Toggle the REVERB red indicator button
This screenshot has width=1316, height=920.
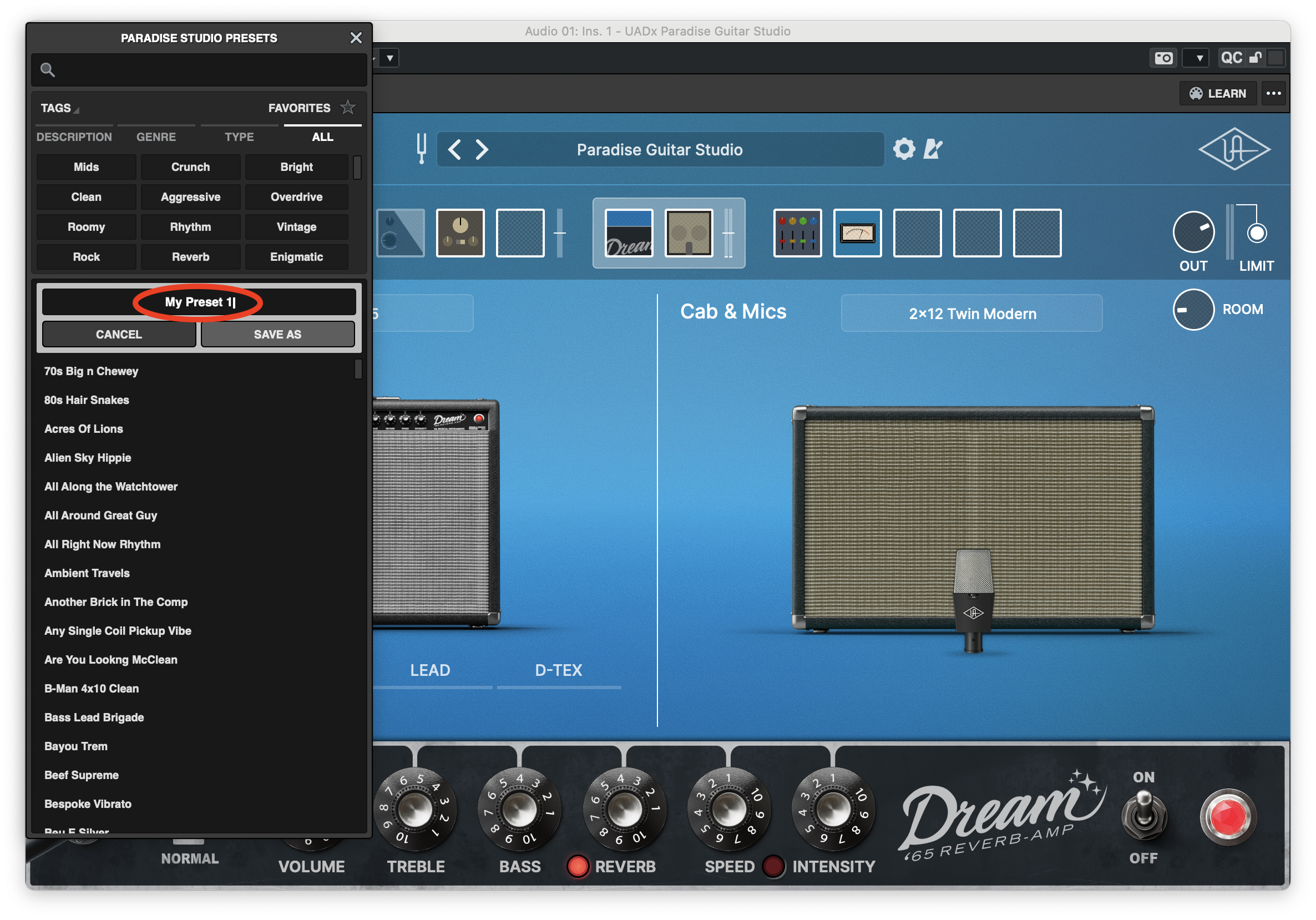coord(578,866)
